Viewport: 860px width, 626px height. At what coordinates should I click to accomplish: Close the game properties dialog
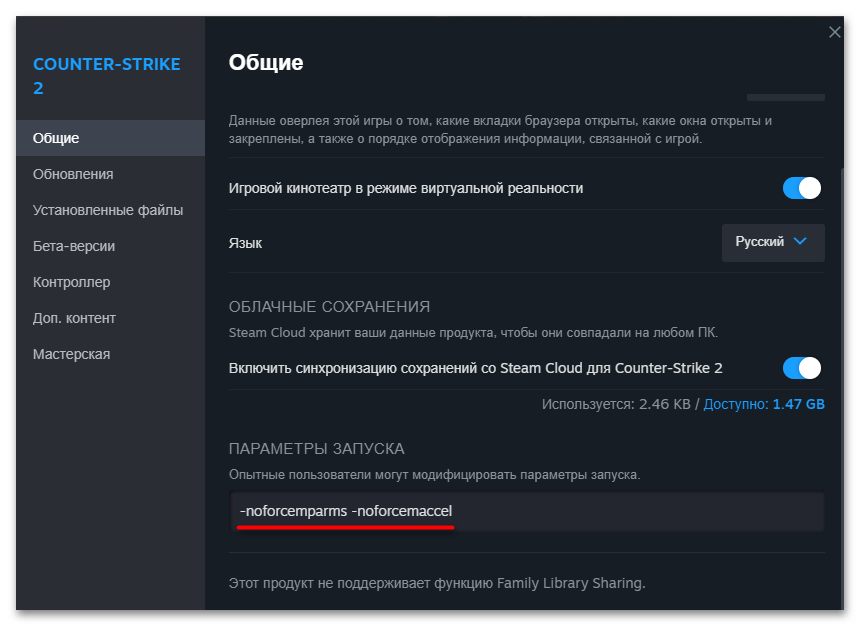coord(835,31)
